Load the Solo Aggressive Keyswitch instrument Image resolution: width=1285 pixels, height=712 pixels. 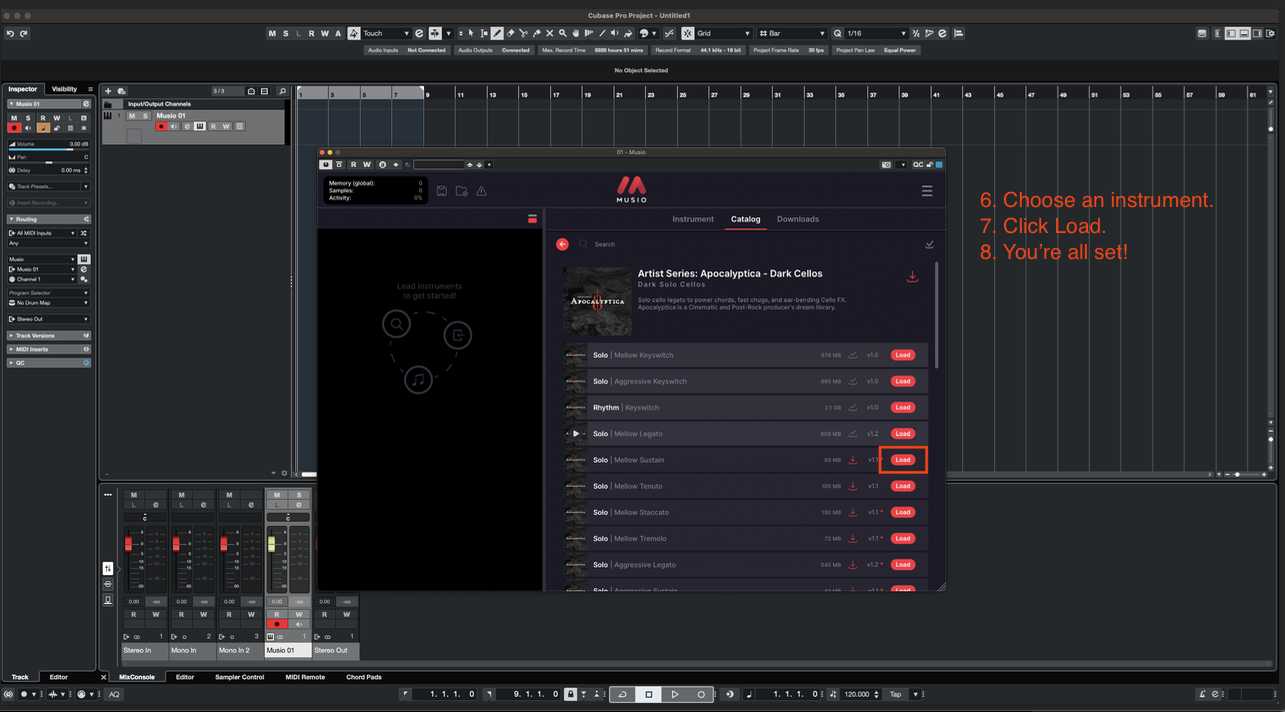pyautogui.click(x=903, y=381)
